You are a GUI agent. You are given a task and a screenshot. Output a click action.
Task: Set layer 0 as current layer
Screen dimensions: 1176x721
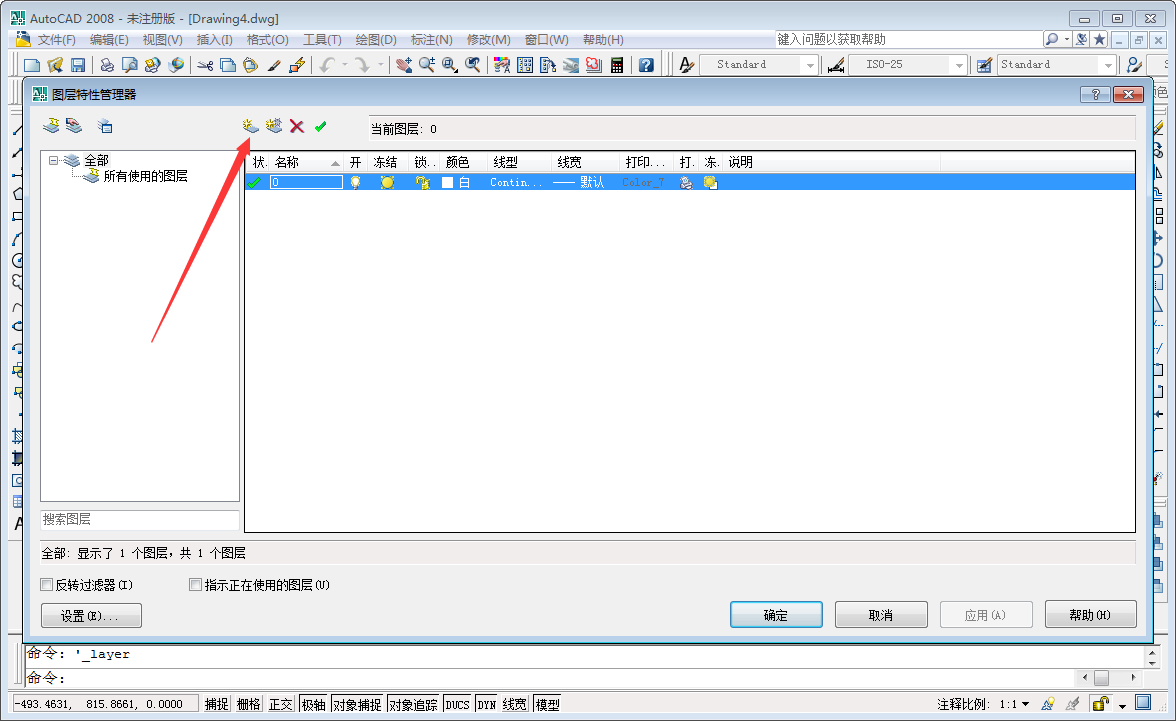(x=320, y=126)
